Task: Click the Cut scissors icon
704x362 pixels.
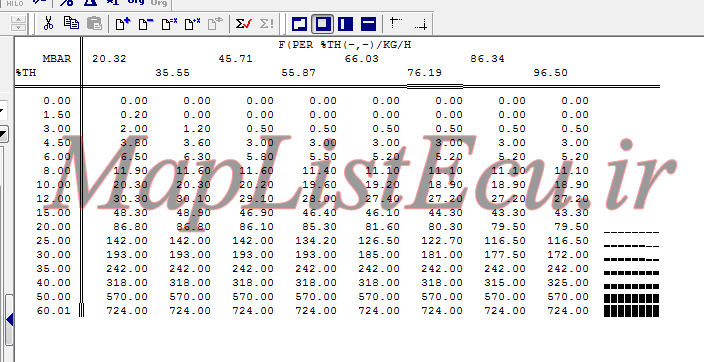Action: tap(48, 23)
